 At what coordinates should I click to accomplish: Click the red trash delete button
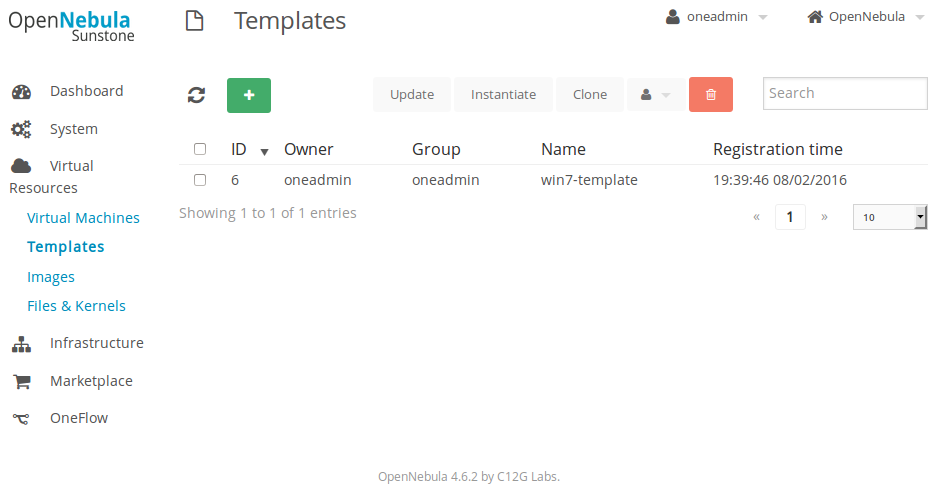pyautogui.click(x=711, y=95)
